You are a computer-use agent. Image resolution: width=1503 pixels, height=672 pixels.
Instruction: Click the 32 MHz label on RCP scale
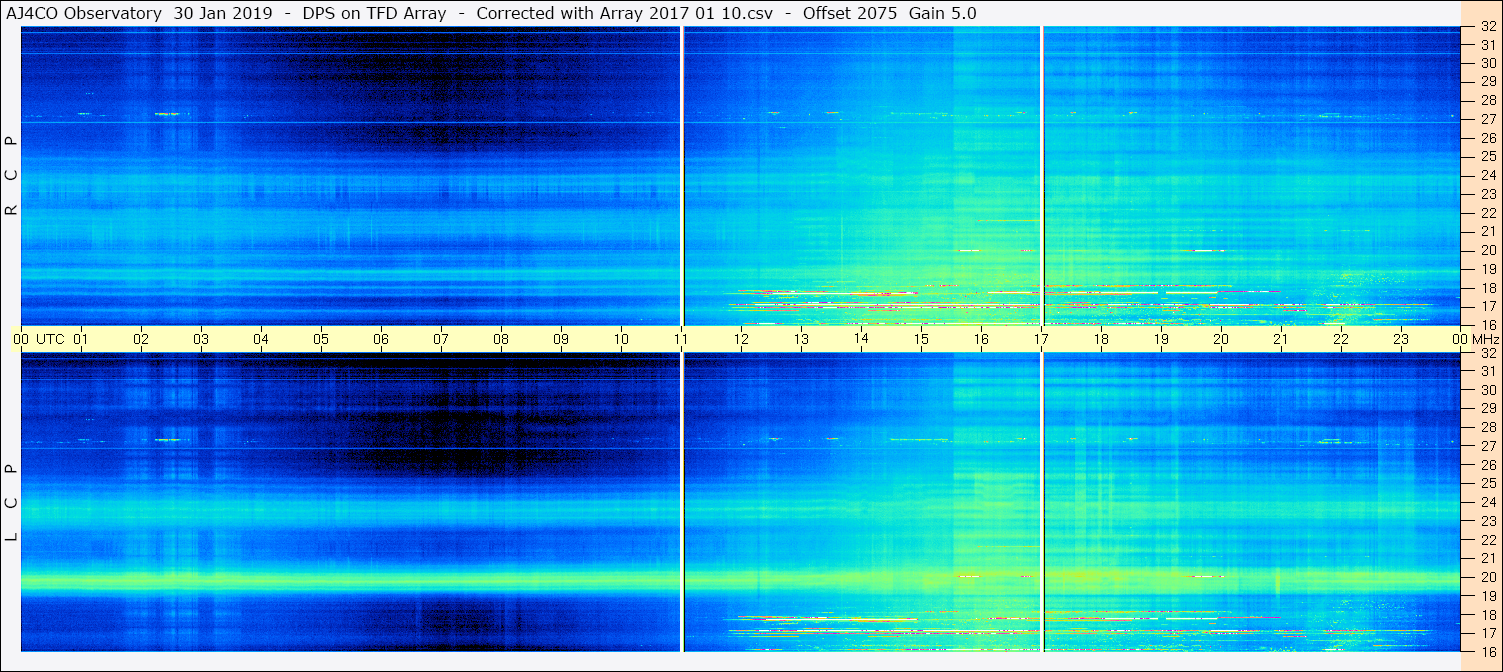click(1488, 28)
